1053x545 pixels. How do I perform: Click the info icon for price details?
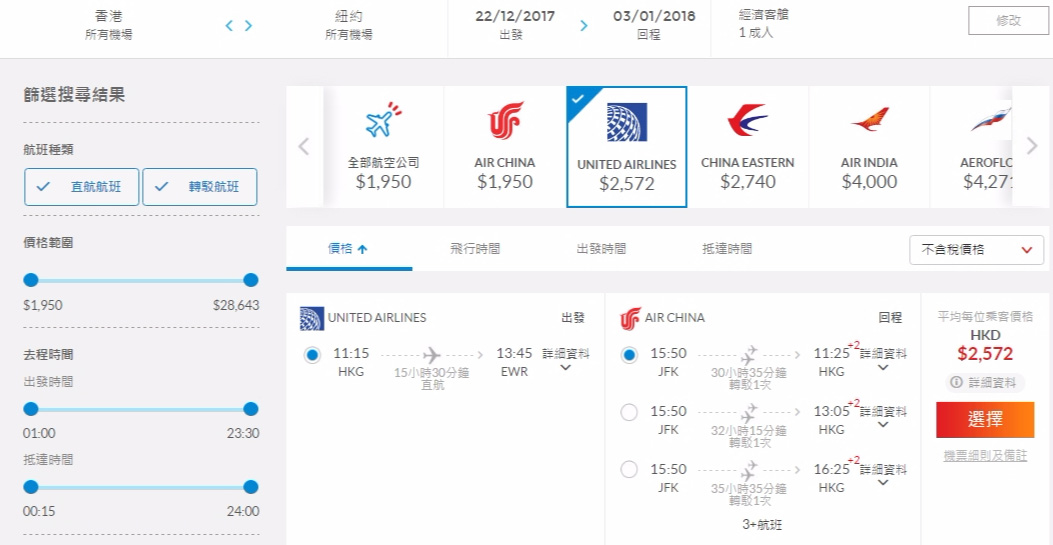[x=956, y=383]
